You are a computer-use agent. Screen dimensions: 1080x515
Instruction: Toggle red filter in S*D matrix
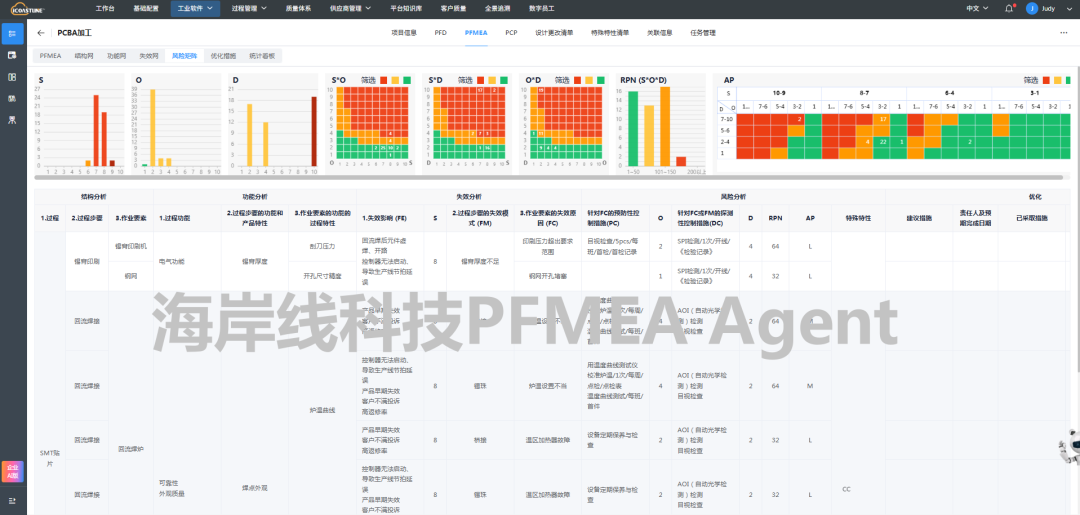tap(480, 81)
